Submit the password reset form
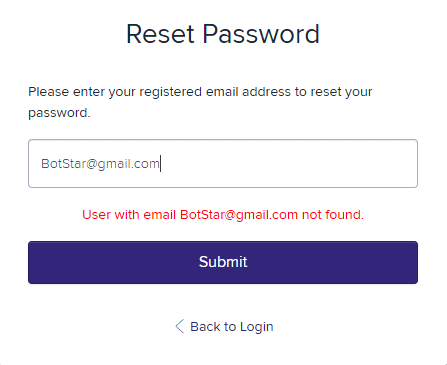This screenshot has height=365, width=447. coord(223,262)
